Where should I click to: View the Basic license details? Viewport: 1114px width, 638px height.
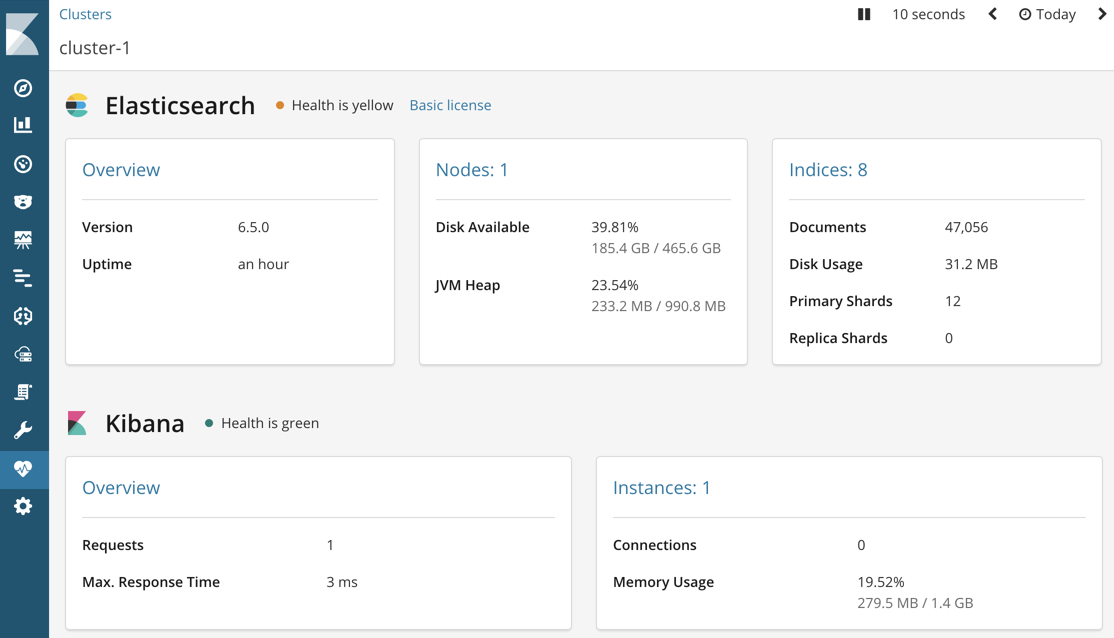tap(450, 105)
